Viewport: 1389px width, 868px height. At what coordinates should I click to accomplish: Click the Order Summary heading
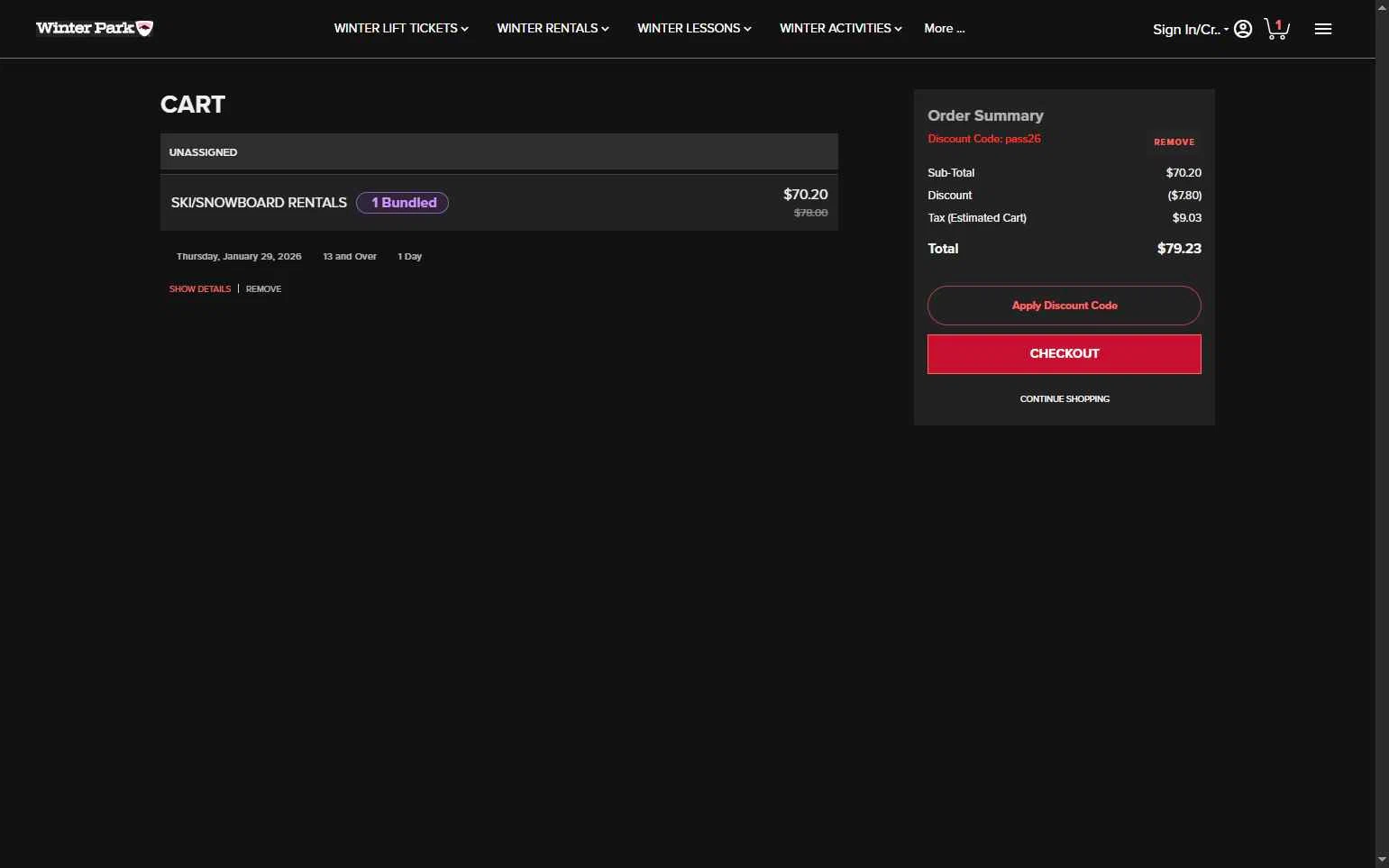coord(985,115)
